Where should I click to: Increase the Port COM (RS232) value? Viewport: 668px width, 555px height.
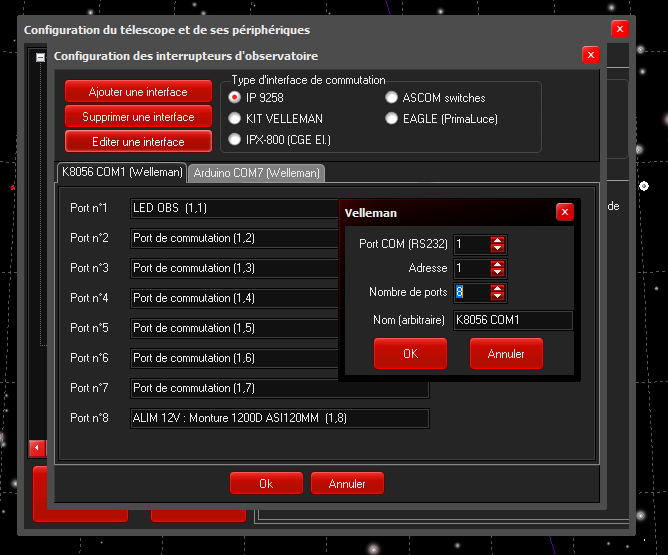point(497,240)
